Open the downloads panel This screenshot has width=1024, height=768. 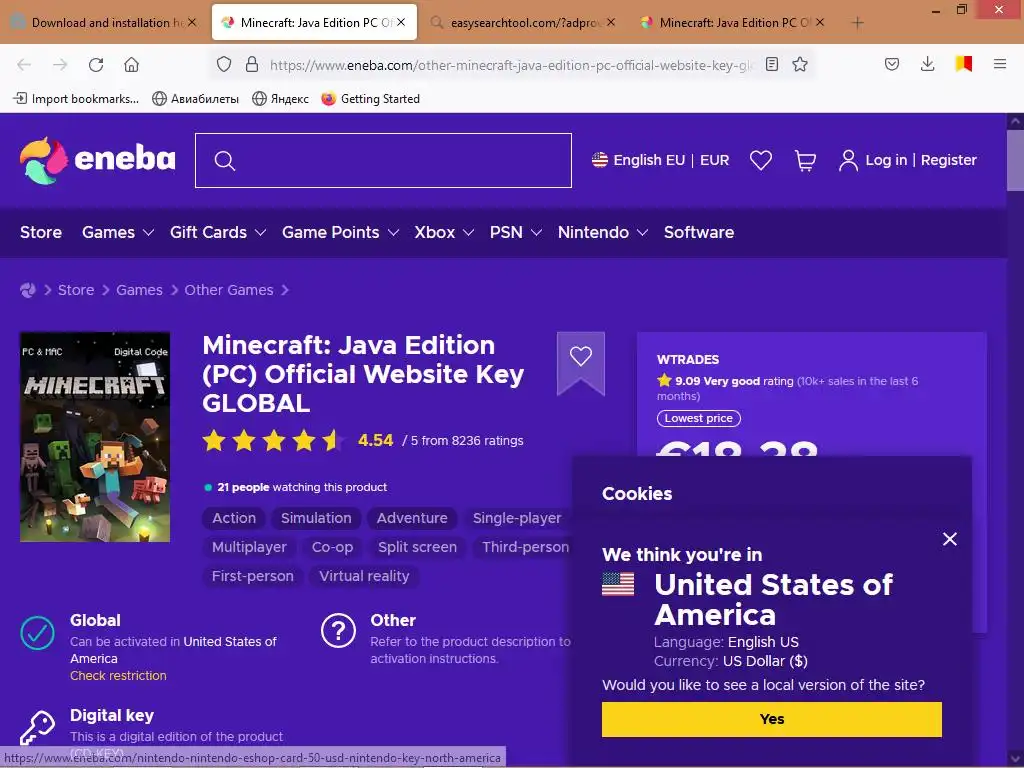coord(927,64)
